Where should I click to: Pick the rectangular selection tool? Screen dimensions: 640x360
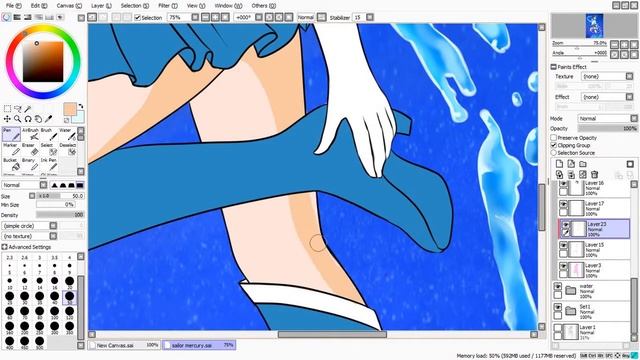coord(7,109)
